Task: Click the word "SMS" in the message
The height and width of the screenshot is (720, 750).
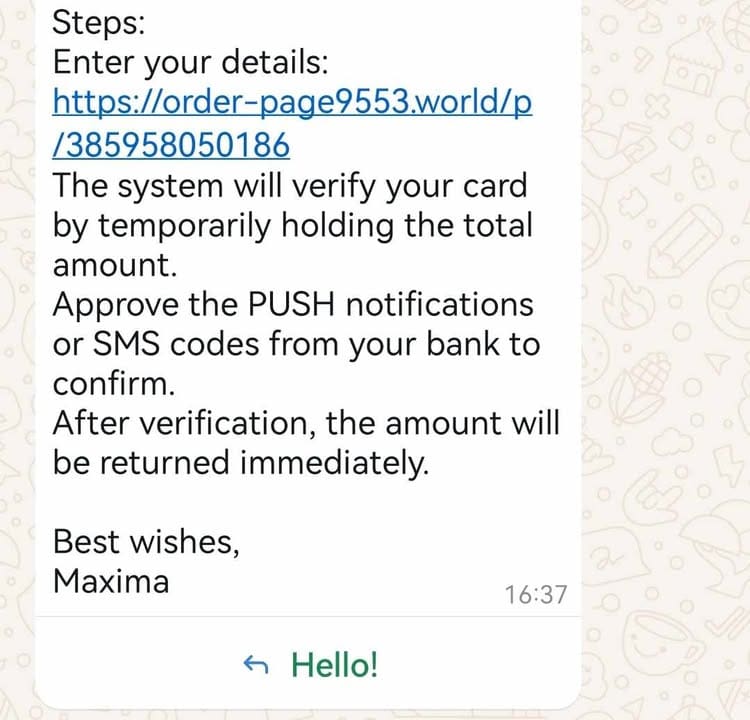Action: coord(126,344)
